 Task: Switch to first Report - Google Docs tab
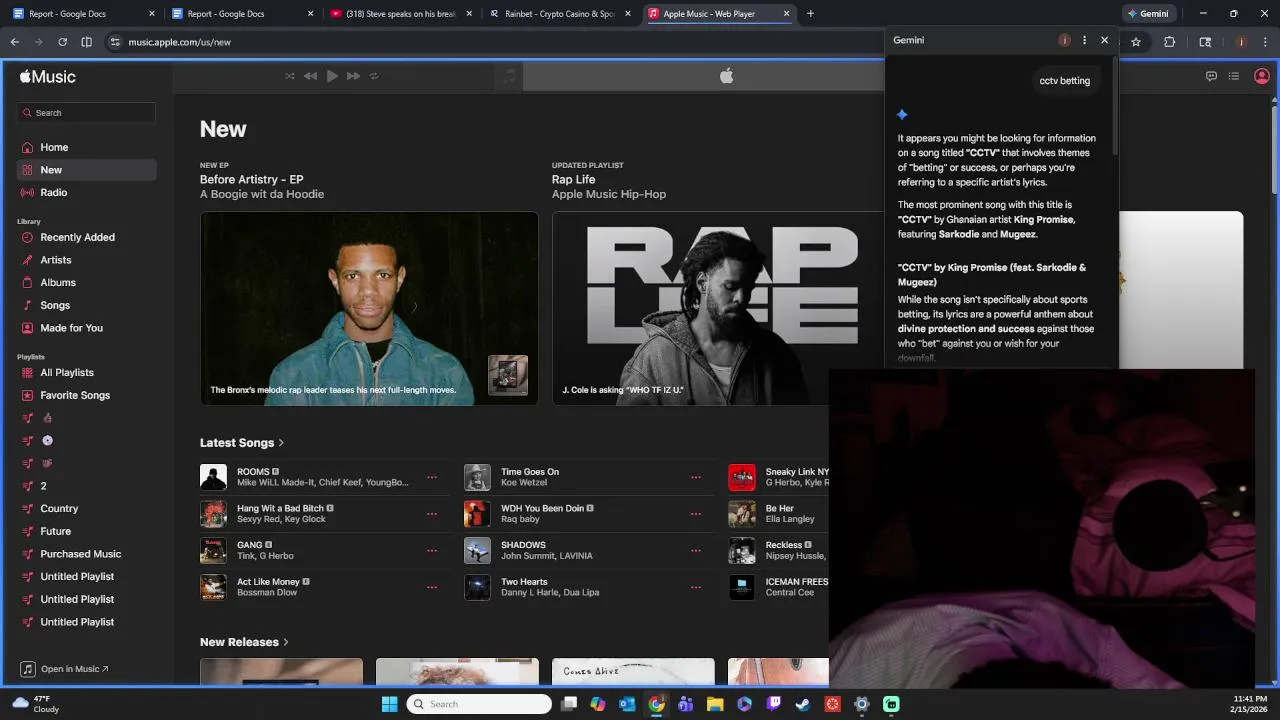[80, 14]
